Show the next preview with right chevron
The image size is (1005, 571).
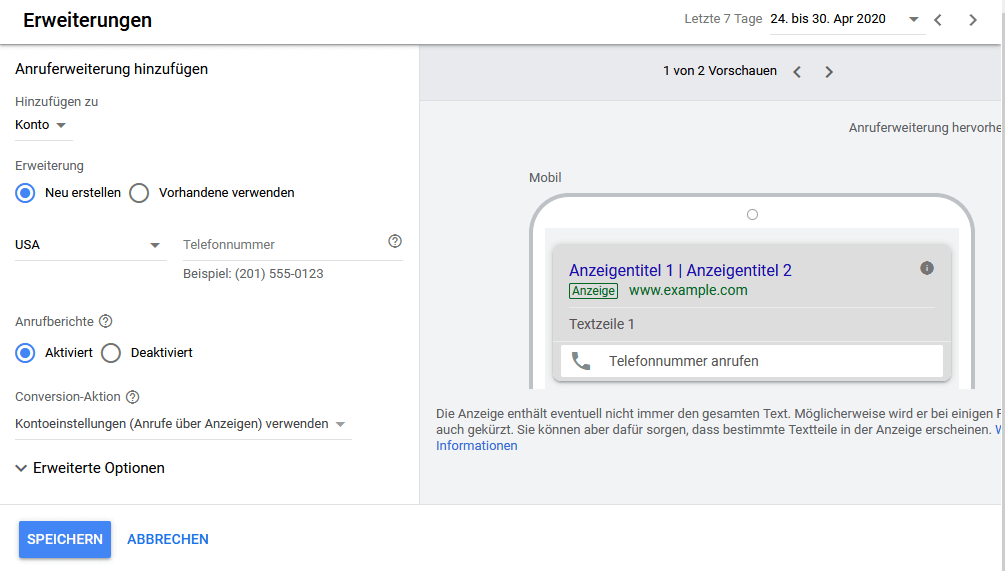[829, 72]
